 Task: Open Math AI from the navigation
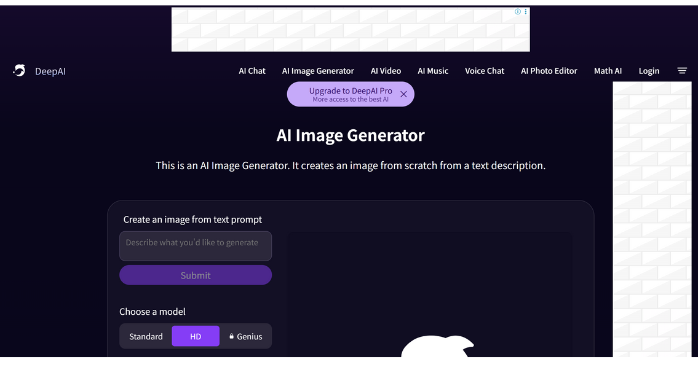coord(608,71)
